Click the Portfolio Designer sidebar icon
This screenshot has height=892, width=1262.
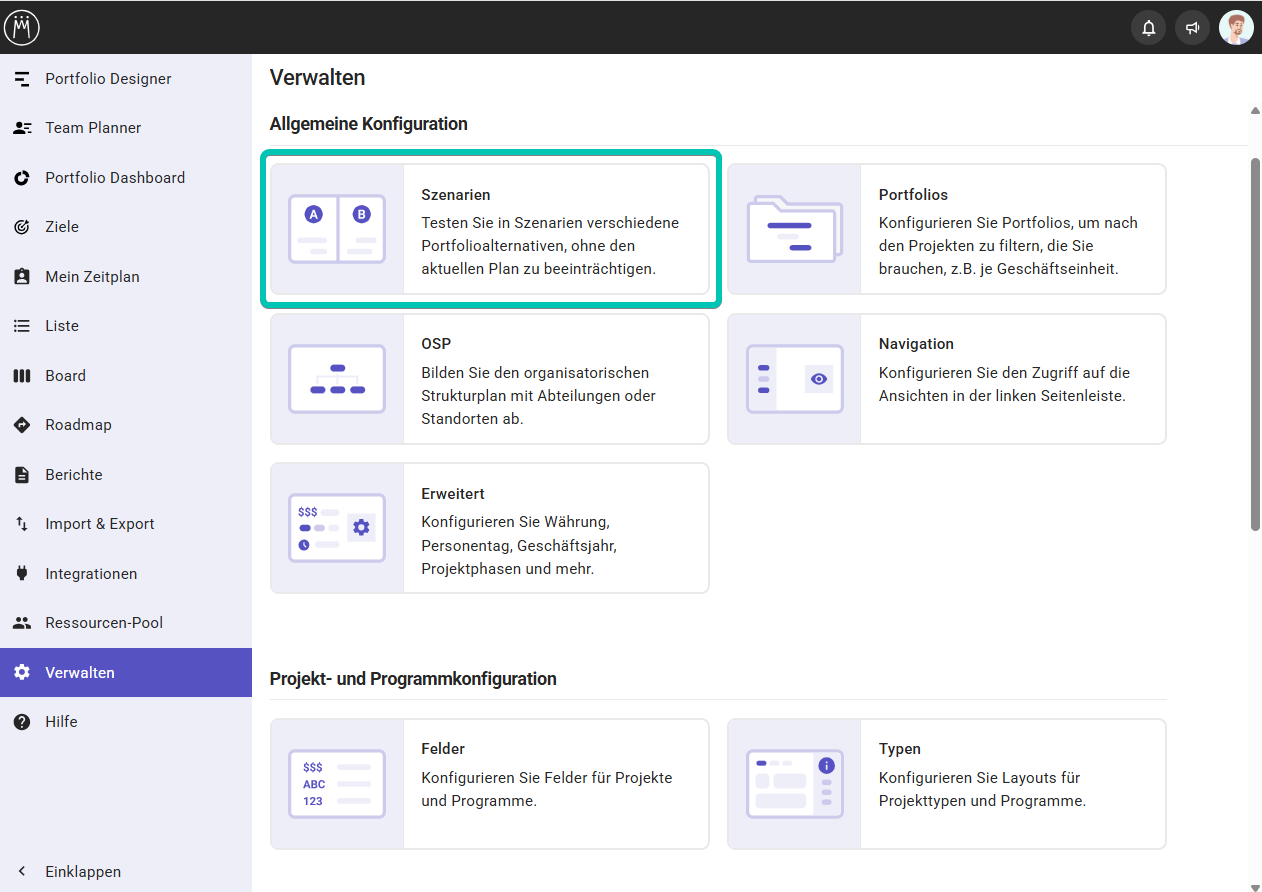(x=22, y=79)
